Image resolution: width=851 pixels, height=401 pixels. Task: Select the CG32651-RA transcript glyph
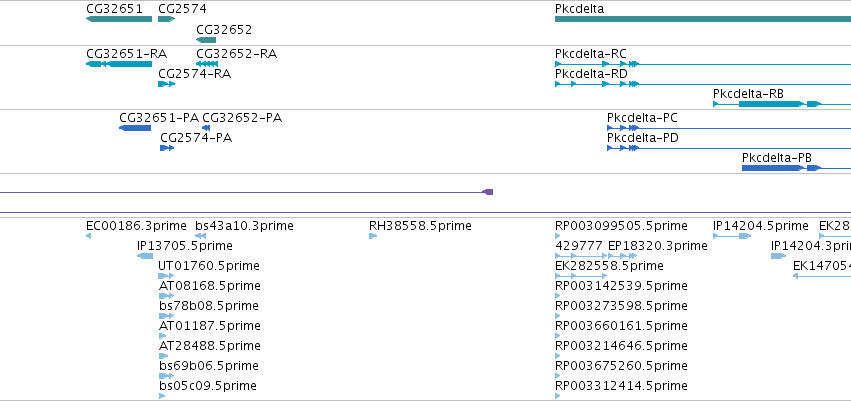[x=119, y=64]
